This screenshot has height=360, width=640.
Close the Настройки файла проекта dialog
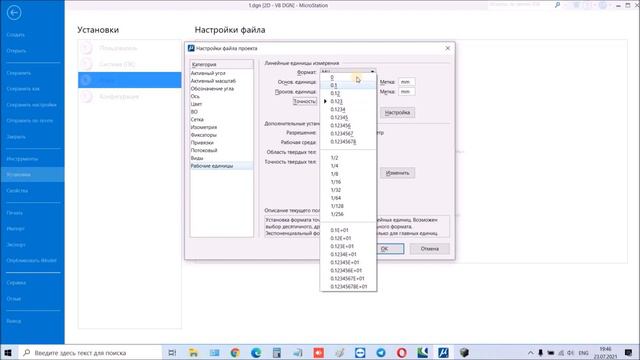(x=447, y=48)
